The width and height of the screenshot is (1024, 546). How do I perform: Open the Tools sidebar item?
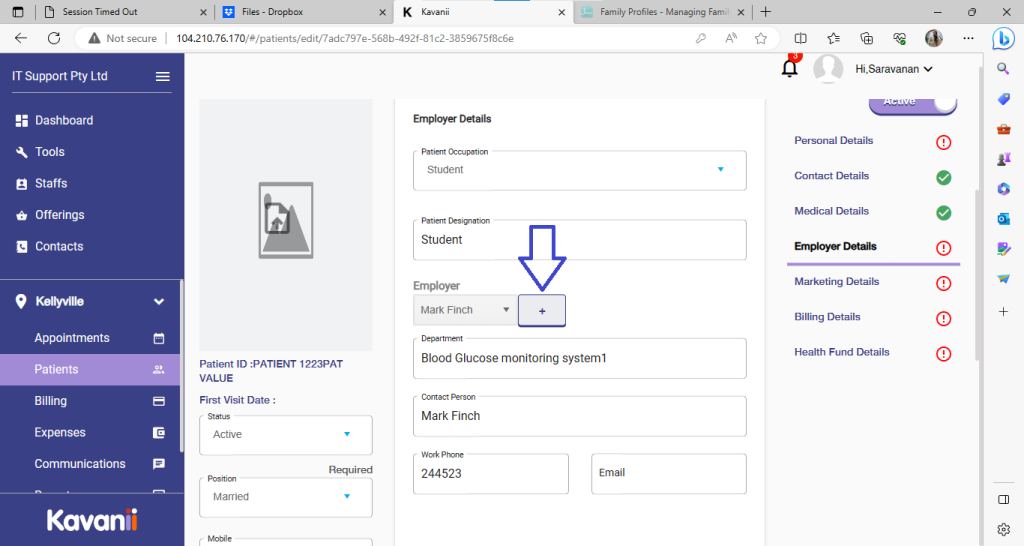point(49,152)
